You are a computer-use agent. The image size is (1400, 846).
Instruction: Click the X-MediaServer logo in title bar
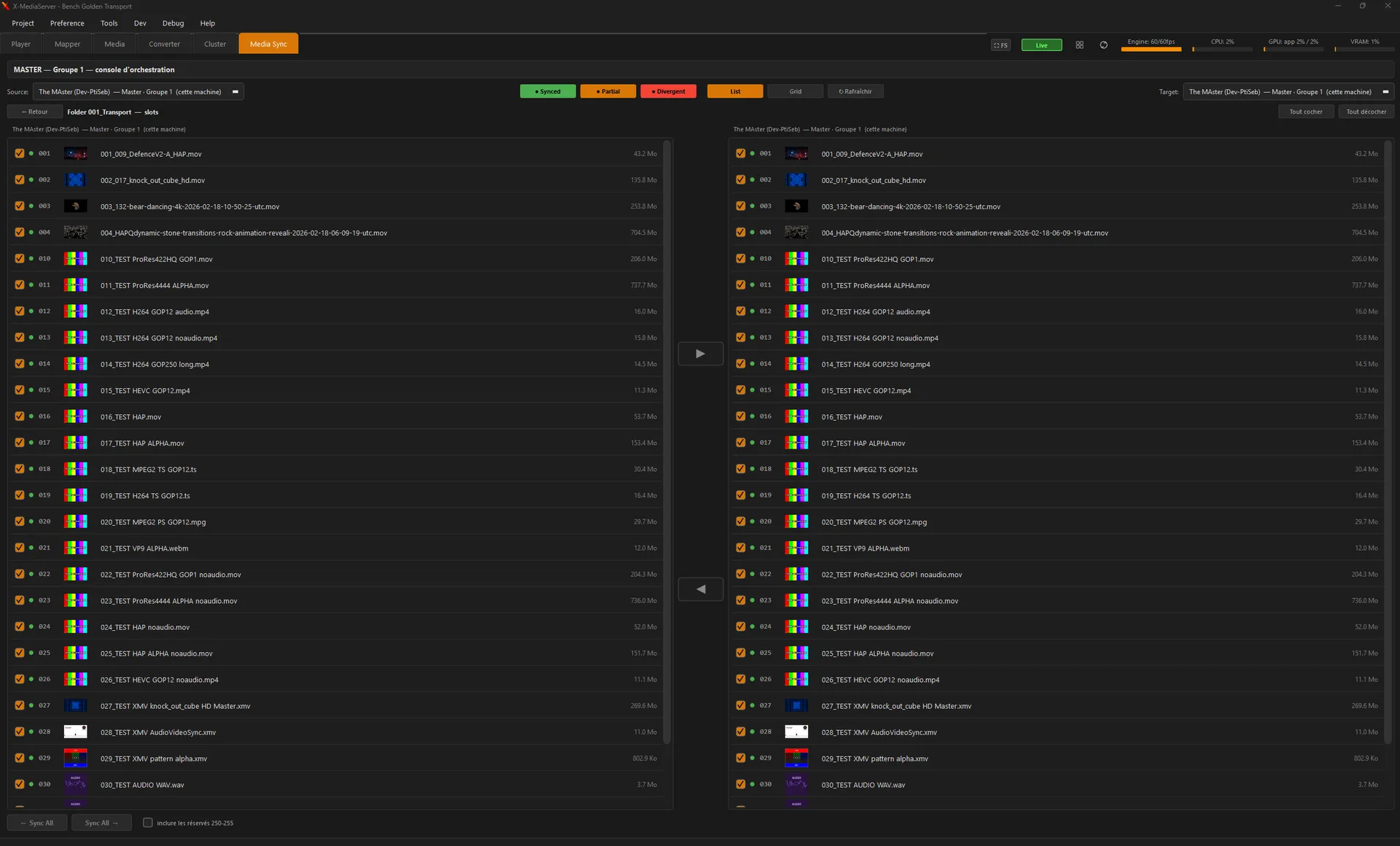(x=6, y=6)
